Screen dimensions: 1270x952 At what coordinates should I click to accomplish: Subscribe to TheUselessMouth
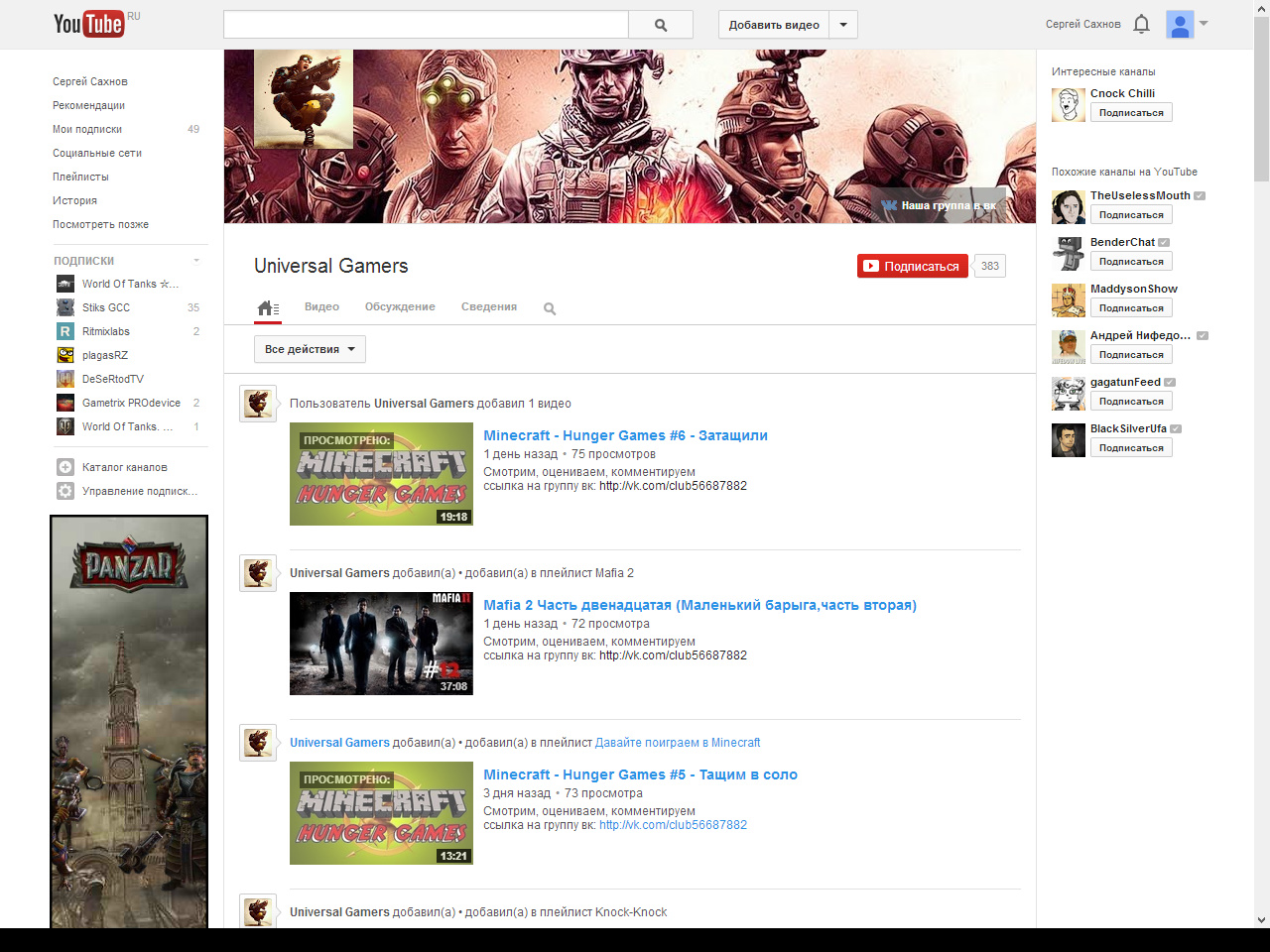click(x=1131, y=215)
